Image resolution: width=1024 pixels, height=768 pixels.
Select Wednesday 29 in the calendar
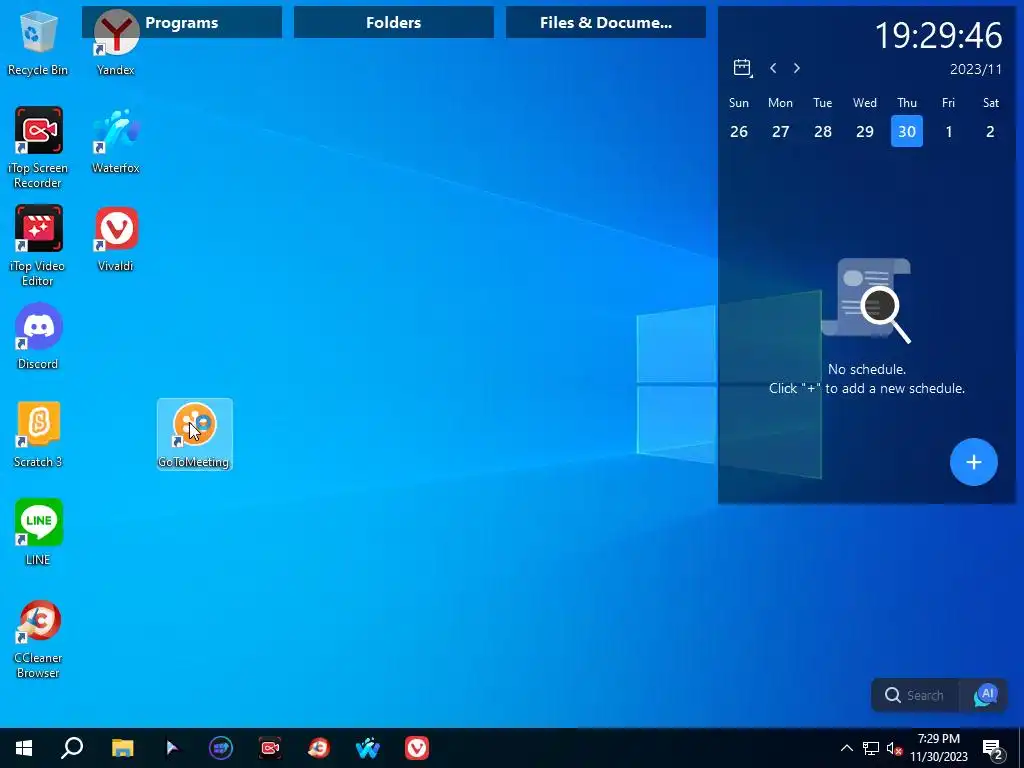pyautogui.click(x=865, y=131)
